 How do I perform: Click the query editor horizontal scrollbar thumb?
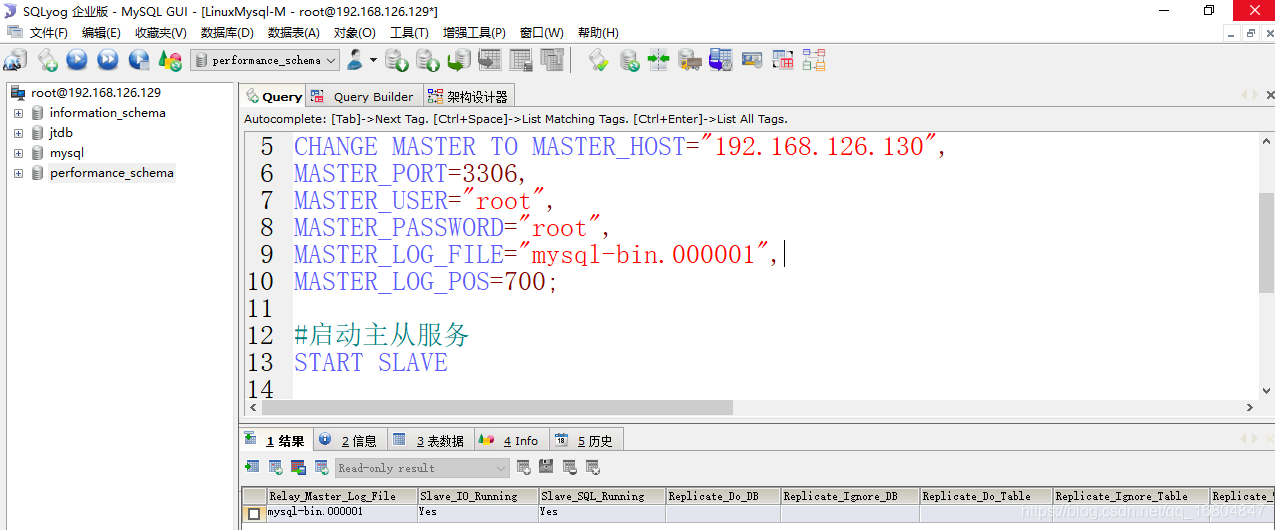pyautogui.click(x=496, y=408)
